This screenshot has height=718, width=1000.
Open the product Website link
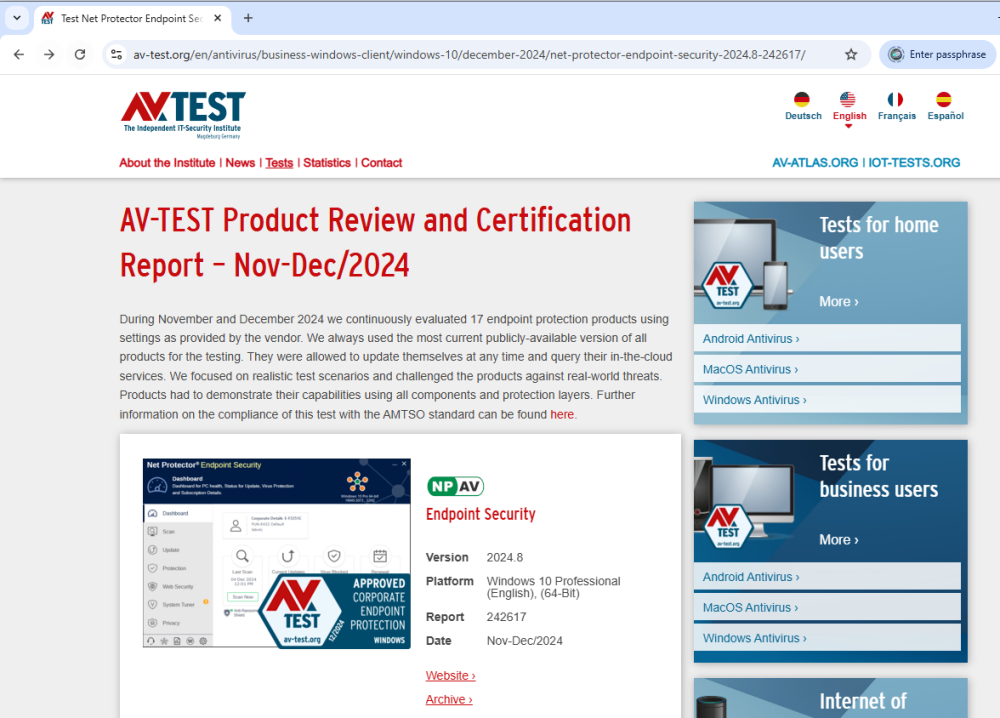(450, 675)
